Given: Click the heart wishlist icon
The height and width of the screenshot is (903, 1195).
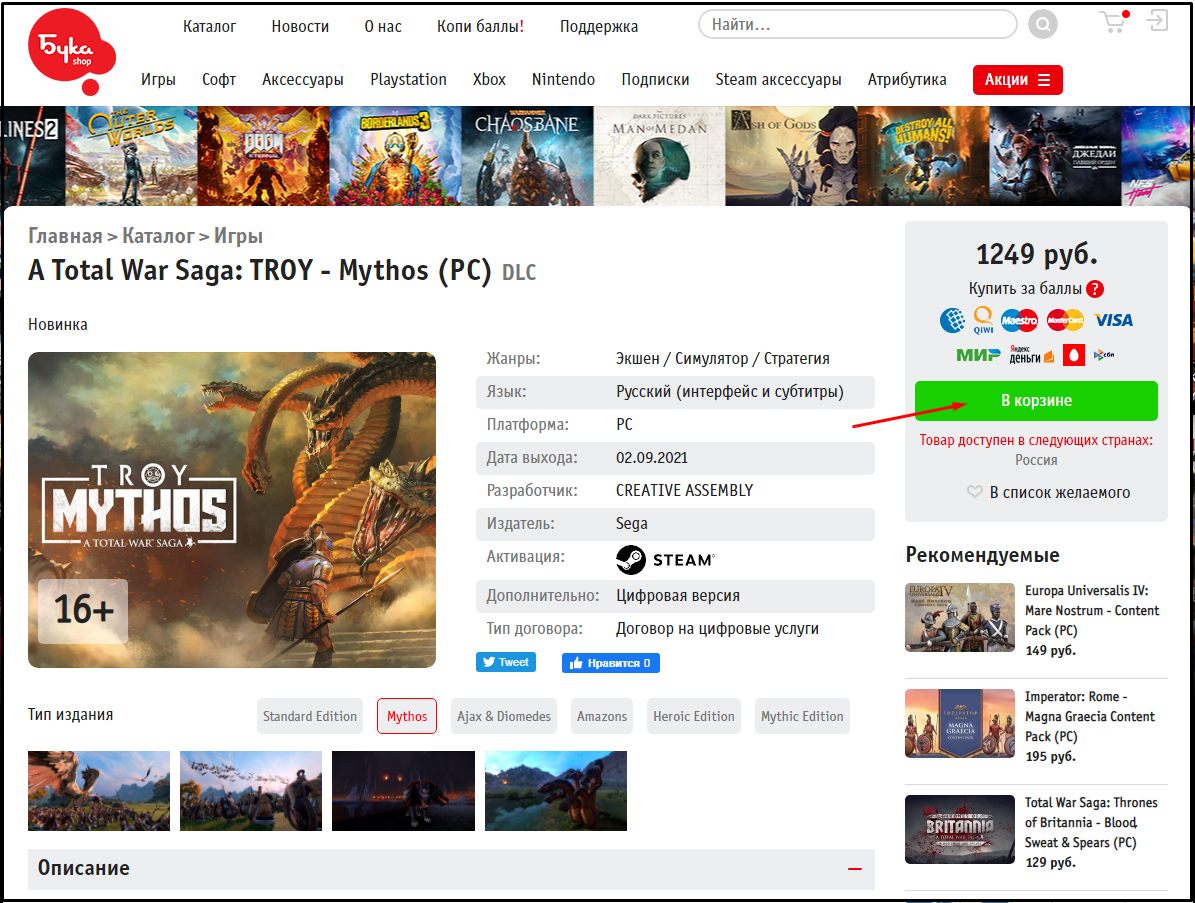Looking at the screenshot, I should point(975,492).
